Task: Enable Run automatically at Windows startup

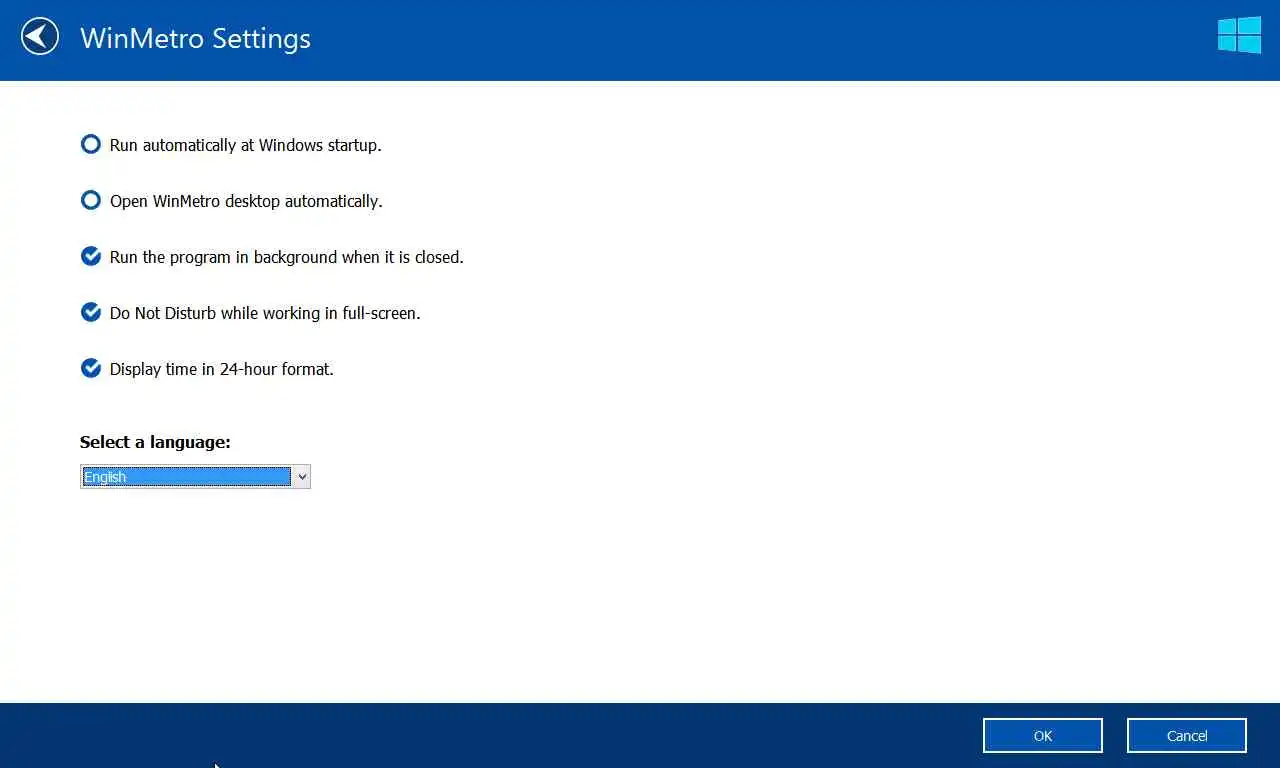Action: tap(91, 144)
